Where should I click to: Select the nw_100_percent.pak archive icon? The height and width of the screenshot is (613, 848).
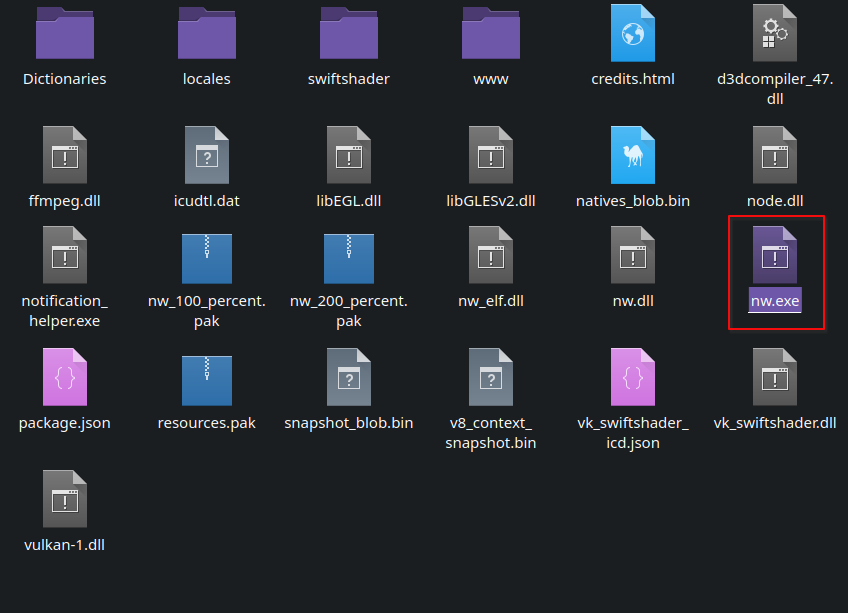[207, 259]
